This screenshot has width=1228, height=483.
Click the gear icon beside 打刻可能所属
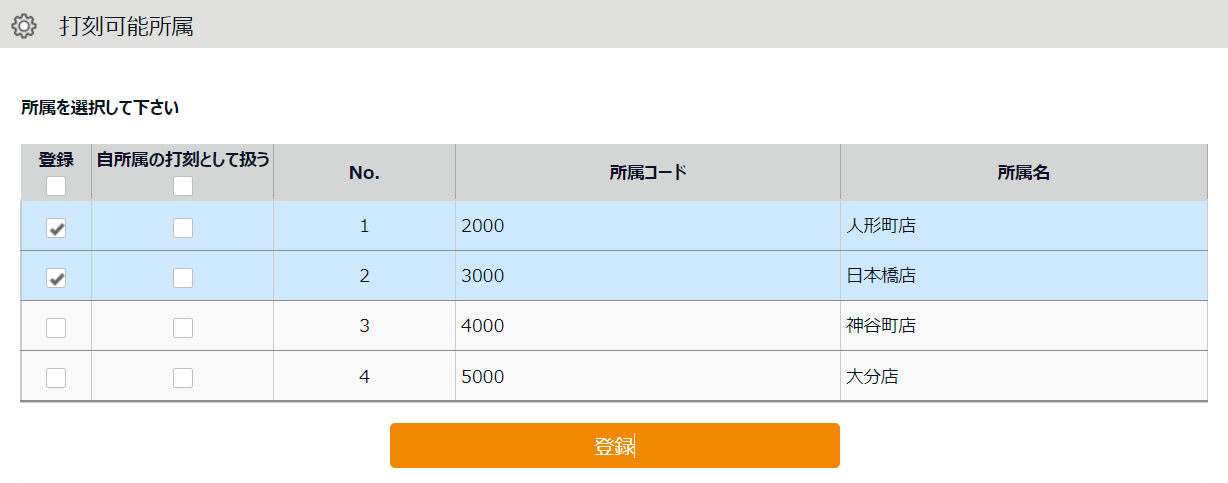24,26
